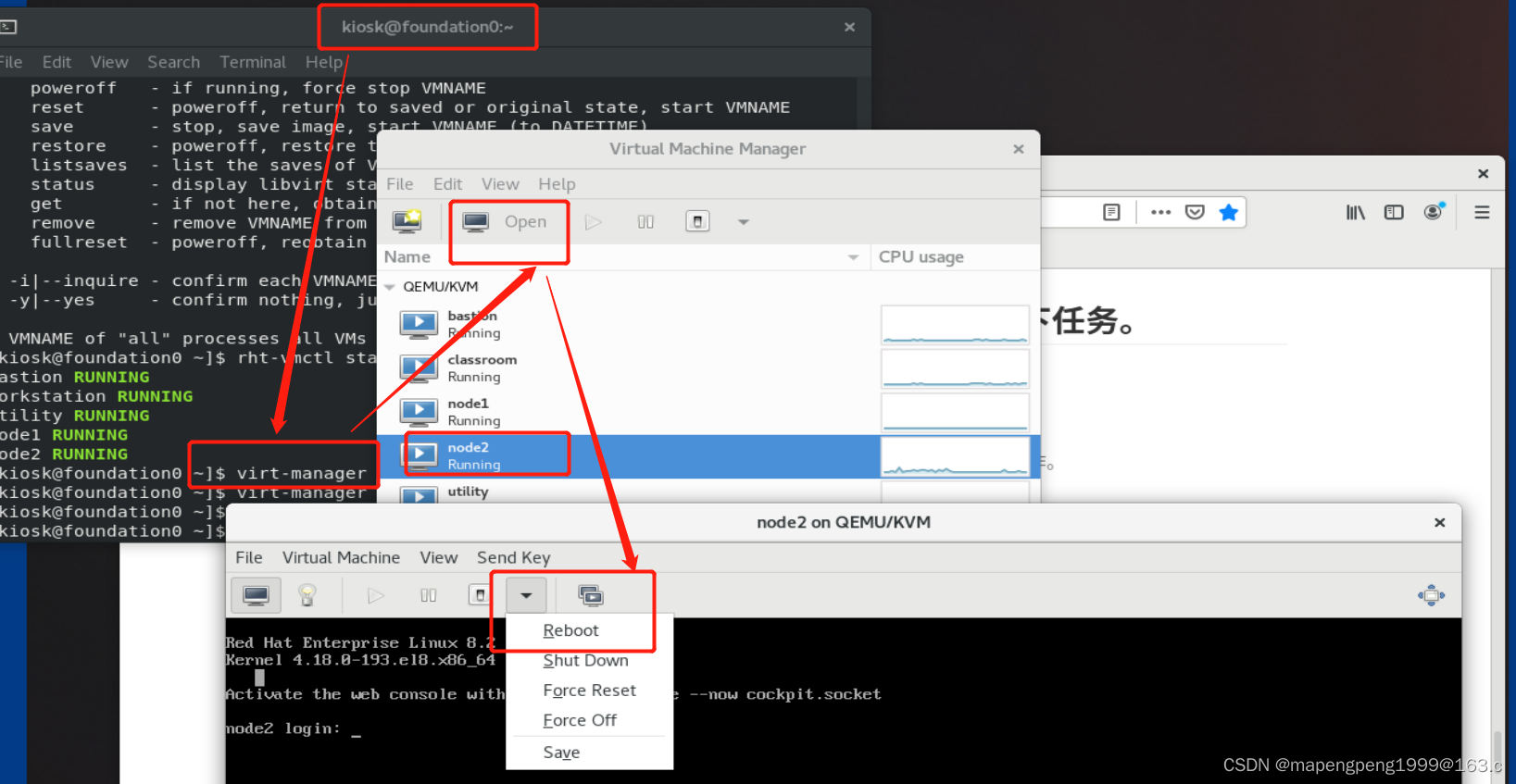The height and width of the screenshot is (784, 1516).
Task: Click the pause icon in node2 window toolbar
Action: pyautogui.click(x=428, y=595)
